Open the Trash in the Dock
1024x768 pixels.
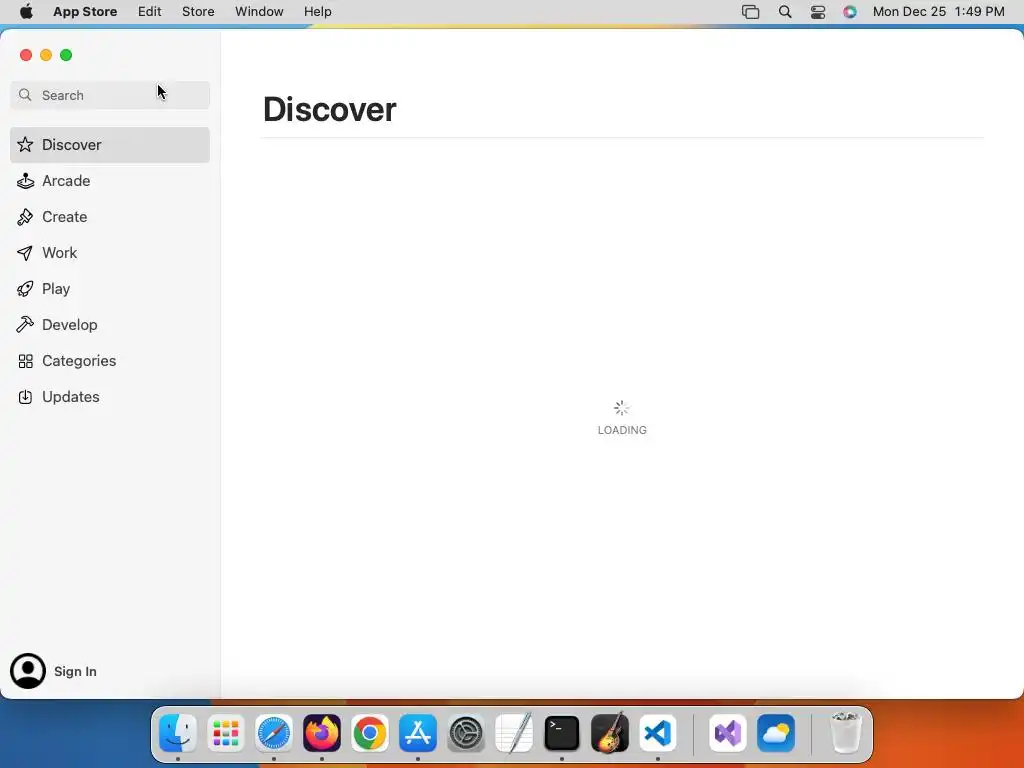[x=846, y=733]
